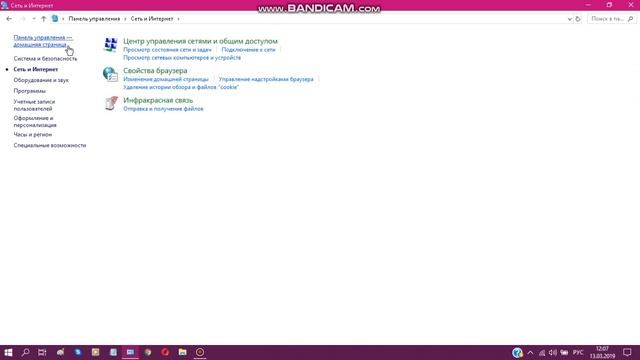Open Программы category
Screen dimensions: 640x360
pyautogui.click(x=30, y=91)
